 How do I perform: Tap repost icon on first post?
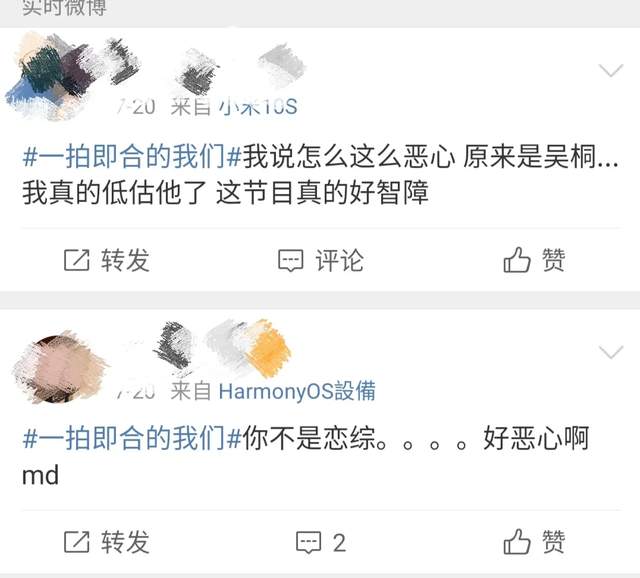point(77,260)
